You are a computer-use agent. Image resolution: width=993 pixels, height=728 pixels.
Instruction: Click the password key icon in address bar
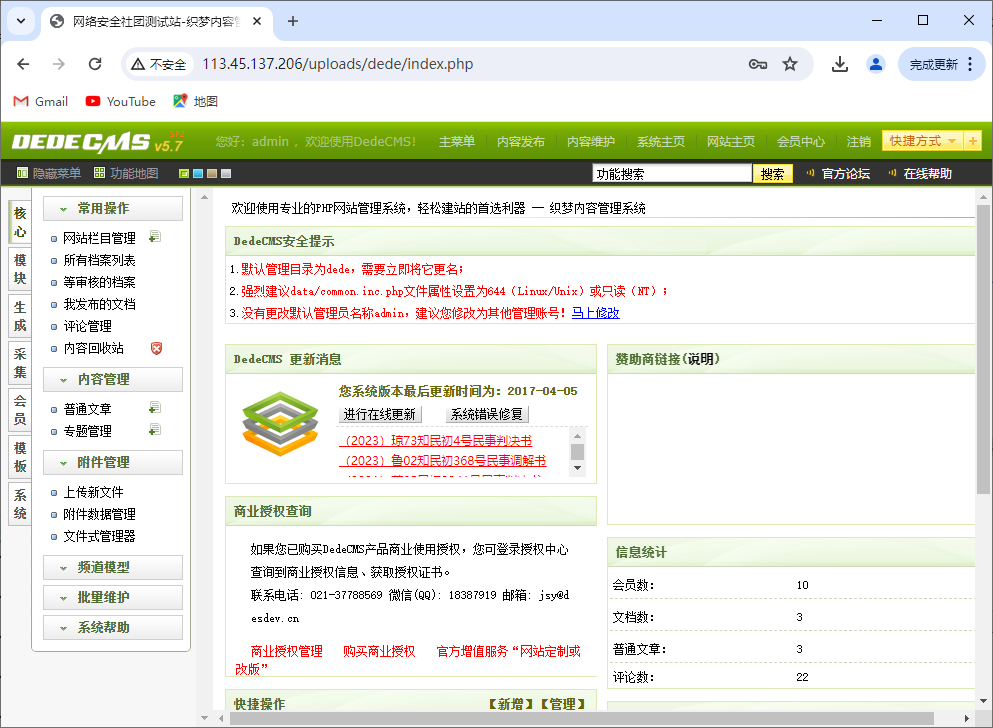(x=758, y=64)
